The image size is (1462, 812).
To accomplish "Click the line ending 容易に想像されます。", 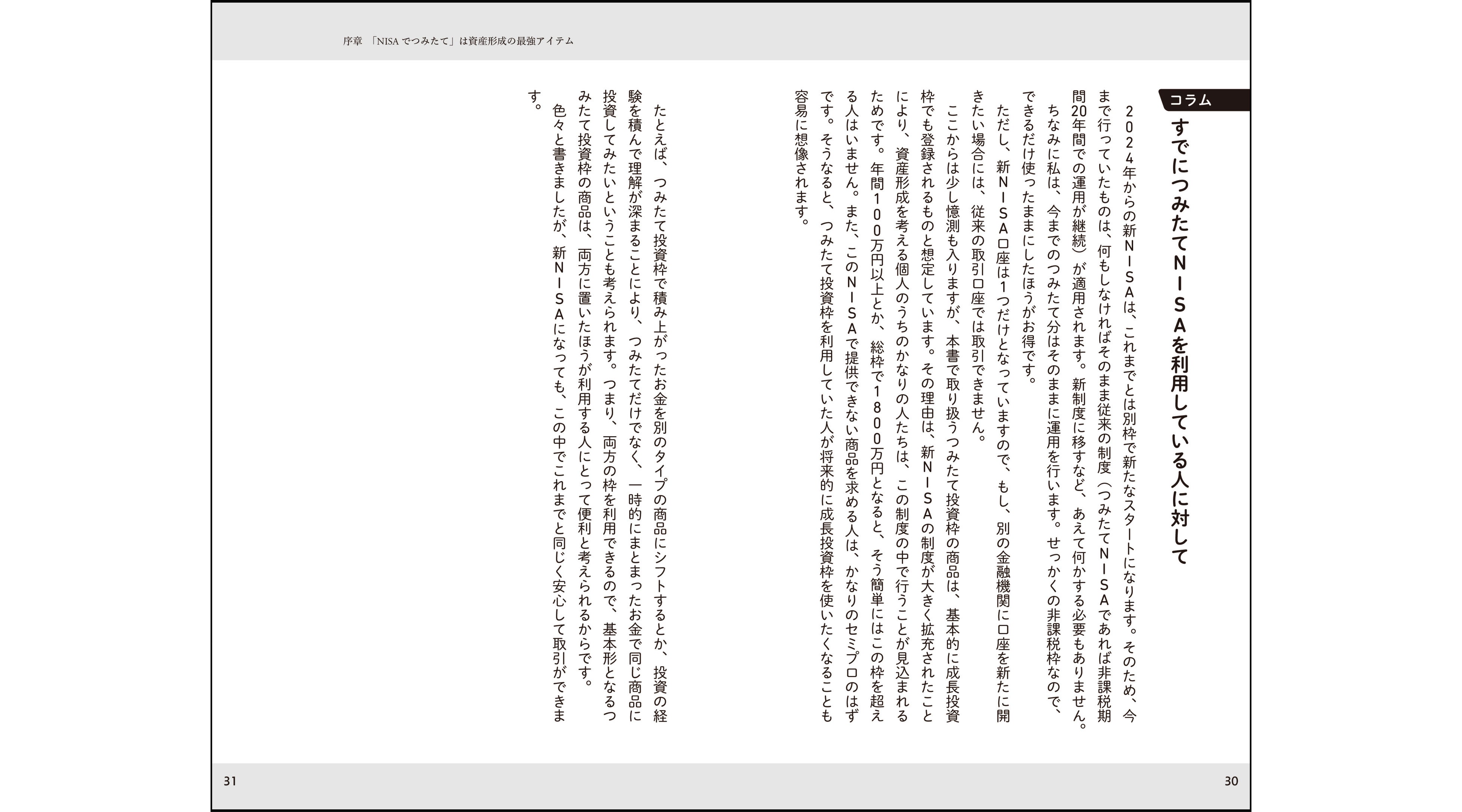I will click(801, 158).
